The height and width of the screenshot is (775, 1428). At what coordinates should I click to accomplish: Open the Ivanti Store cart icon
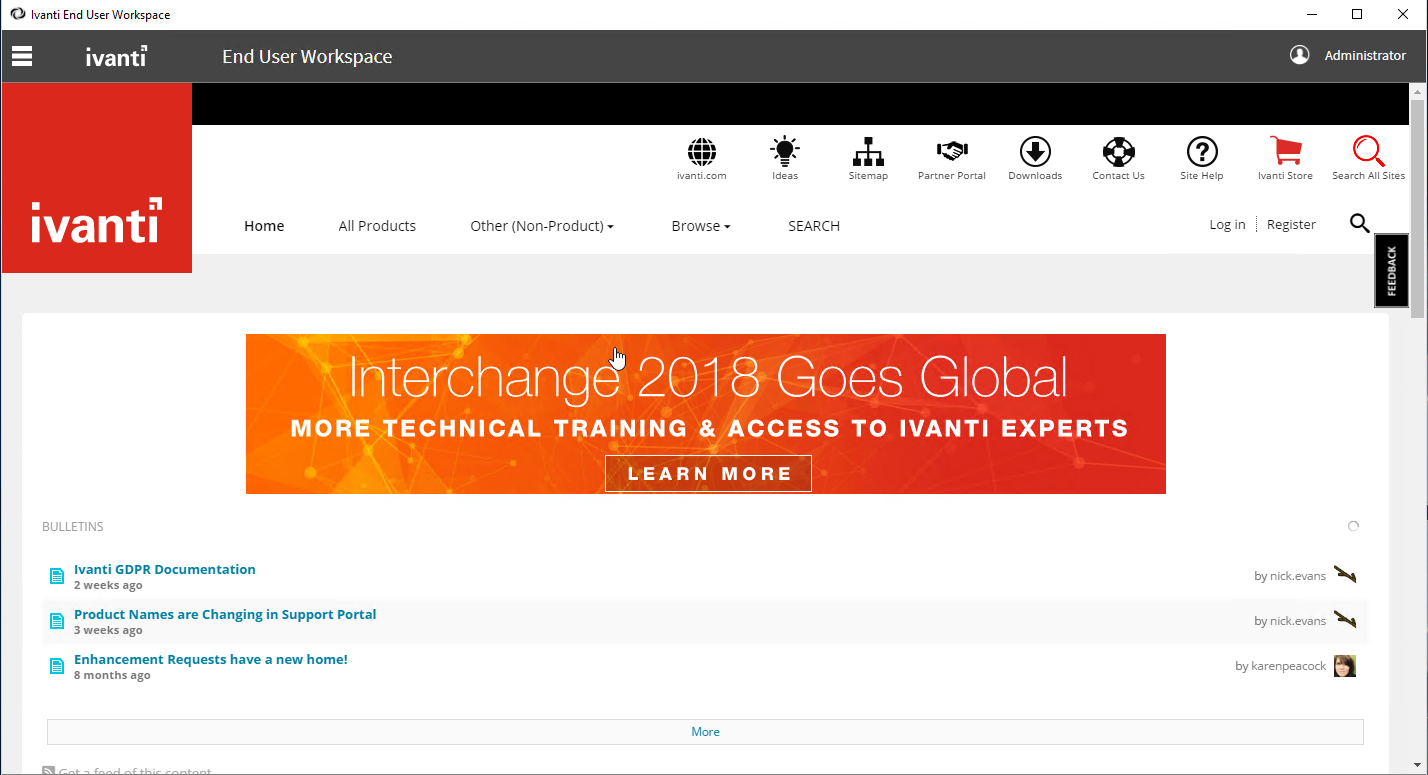tap(1285, 152)
